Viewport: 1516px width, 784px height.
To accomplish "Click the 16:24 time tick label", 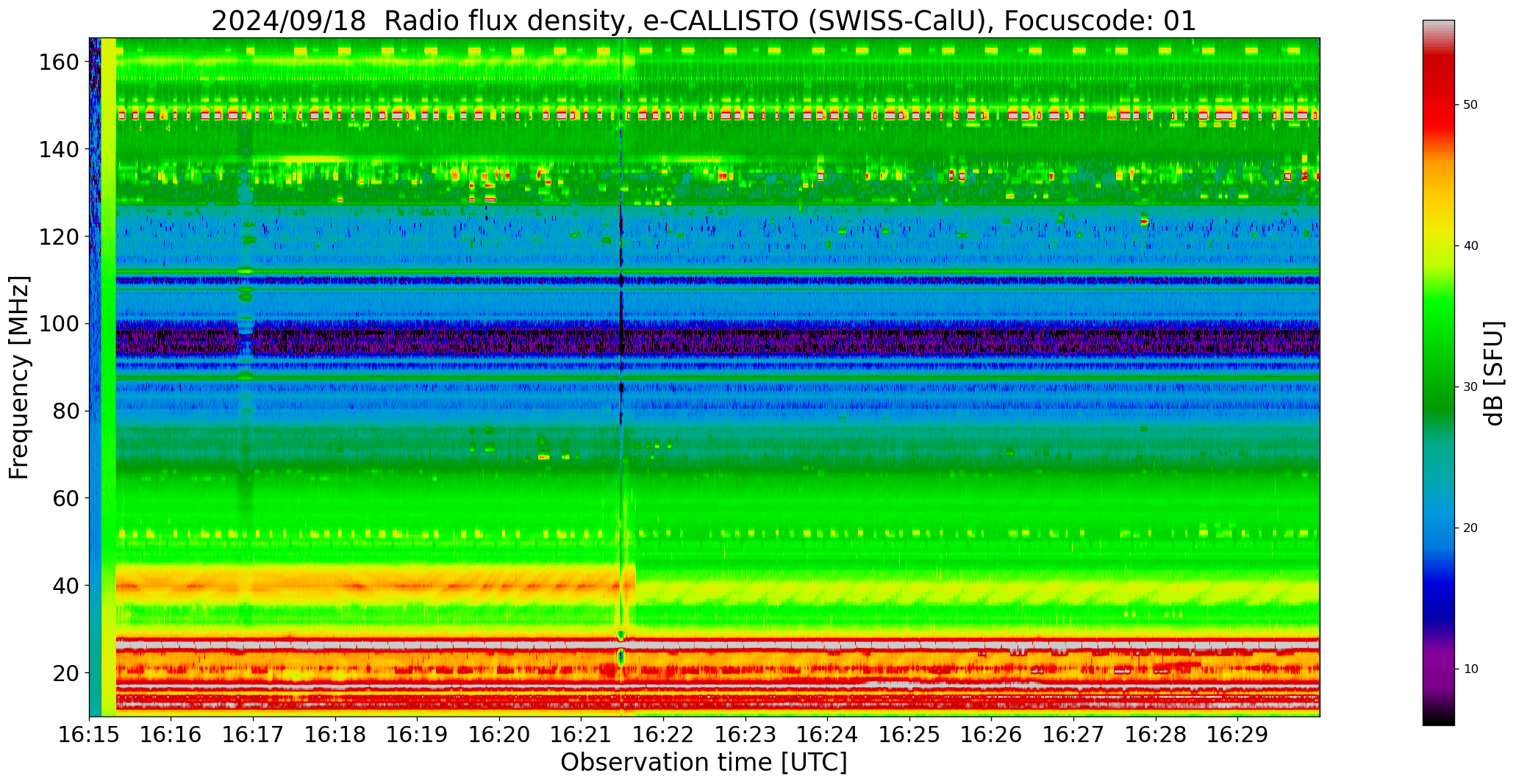I will (827, 734).
